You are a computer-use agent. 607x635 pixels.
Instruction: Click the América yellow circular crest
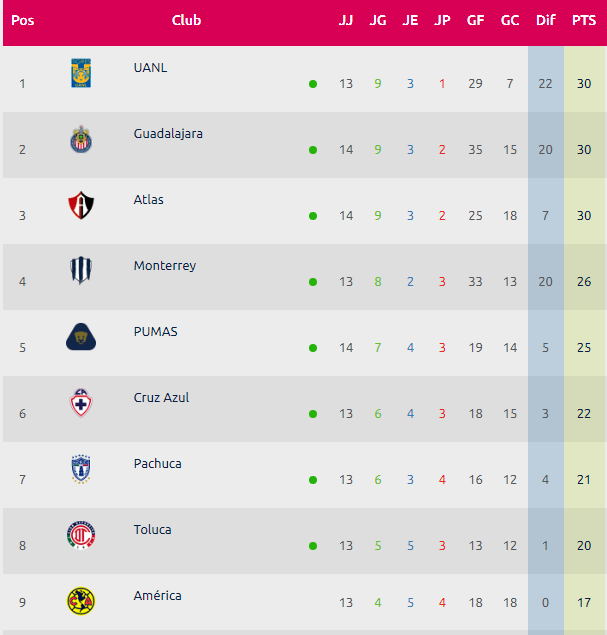point(81,601)
